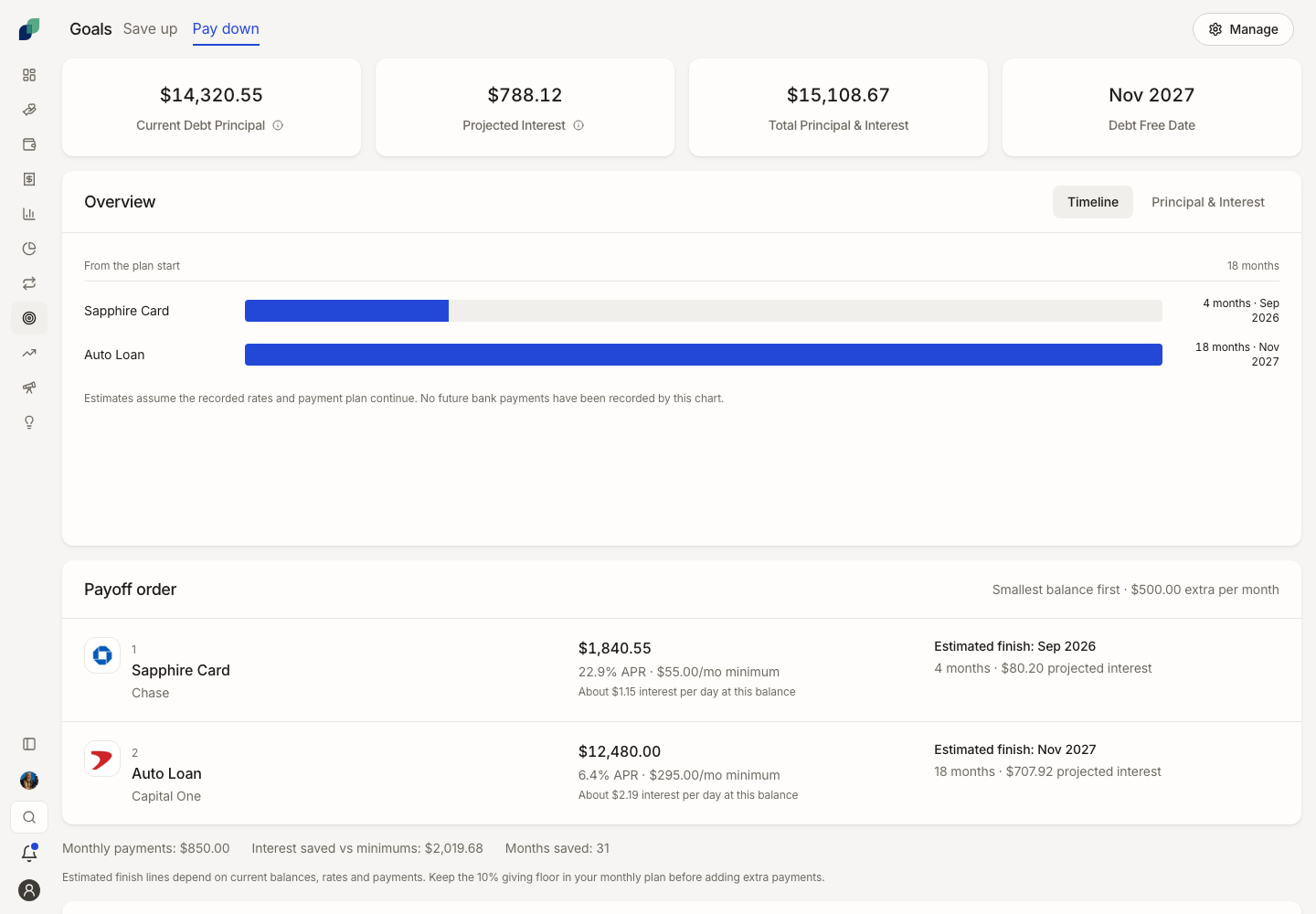Open the hand-holding giving icon in sidebar
1316x914 pixels.
click(29, 110)
